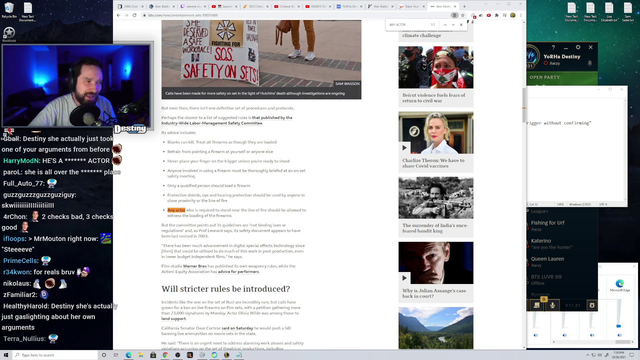Play the Julian Assange case video
640x360 pixels.
[x=404, y=278]
